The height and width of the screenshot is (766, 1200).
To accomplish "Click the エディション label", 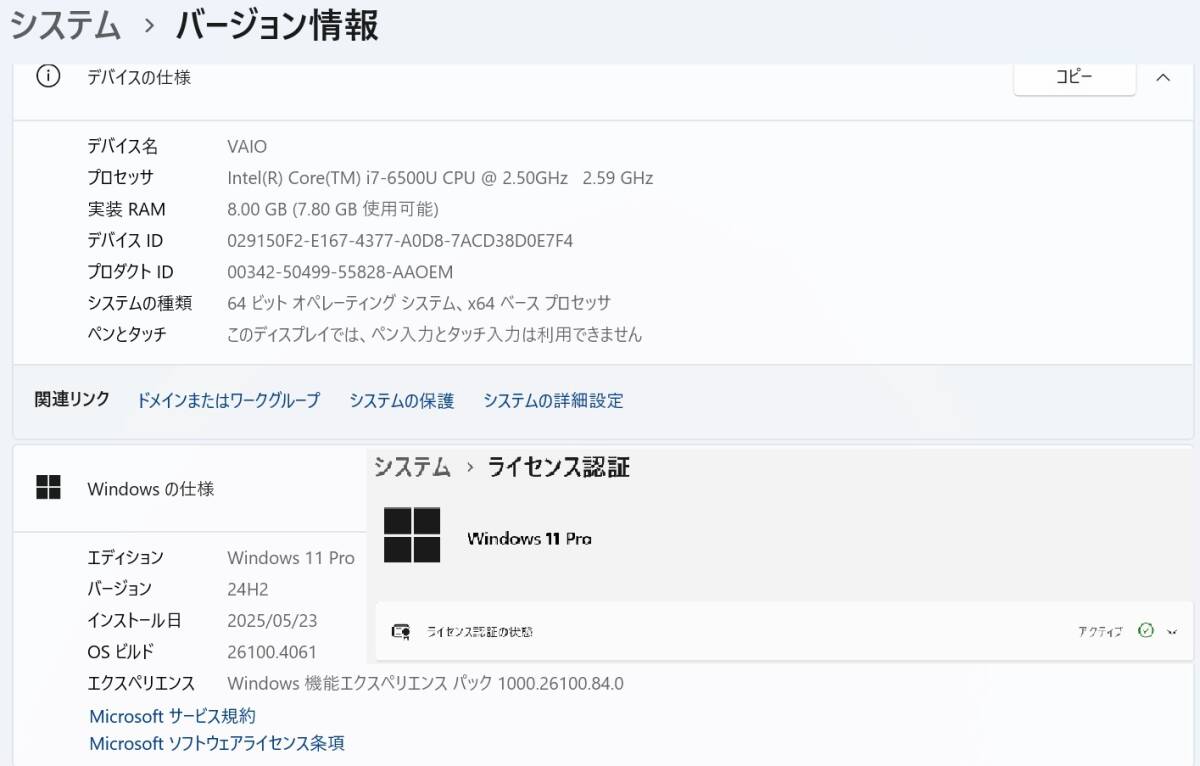I will [x=125, y=558].
